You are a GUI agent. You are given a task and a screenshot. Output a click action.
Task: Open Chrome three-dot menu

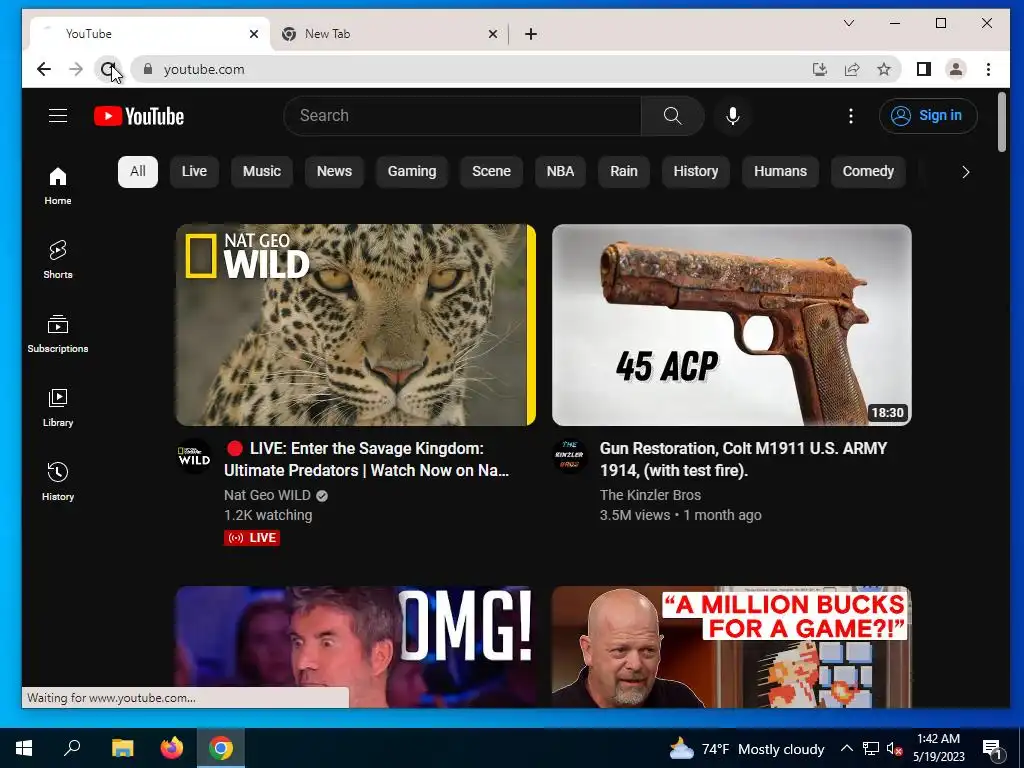[988, 69]
